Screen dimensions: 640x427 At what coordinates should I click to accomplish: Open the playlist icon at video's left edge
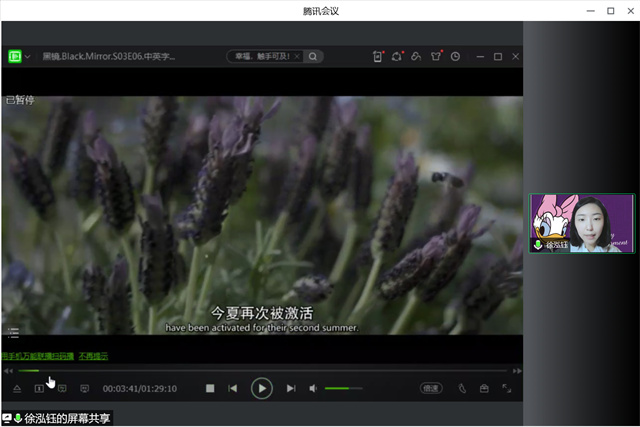[x=13, y=332]
